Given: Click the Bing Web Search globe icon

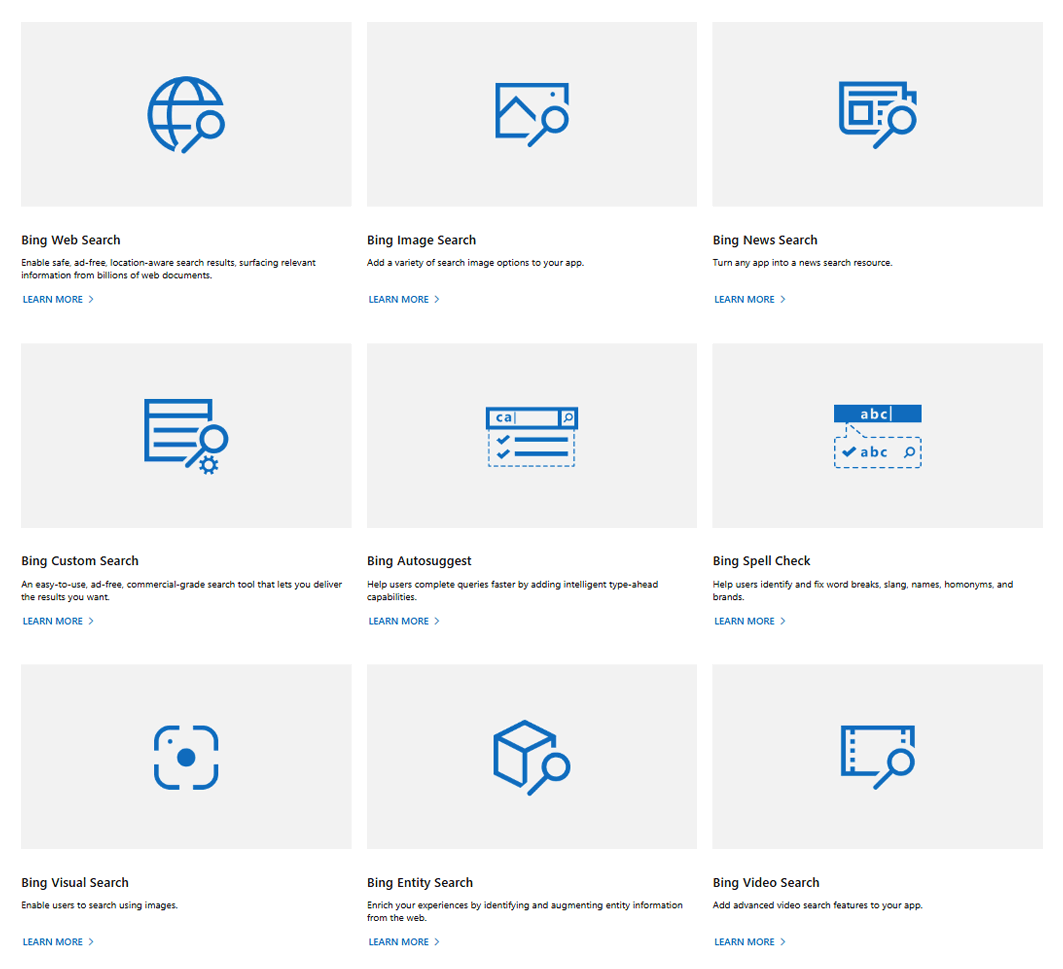Looking at the screenshot, I should pyautogui.click(x=186, y=113).
